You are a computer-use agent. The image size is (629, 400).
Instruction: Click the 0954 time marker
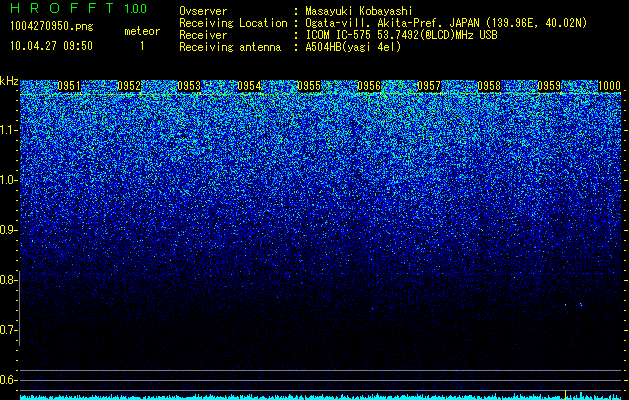[x=249, y=86]
